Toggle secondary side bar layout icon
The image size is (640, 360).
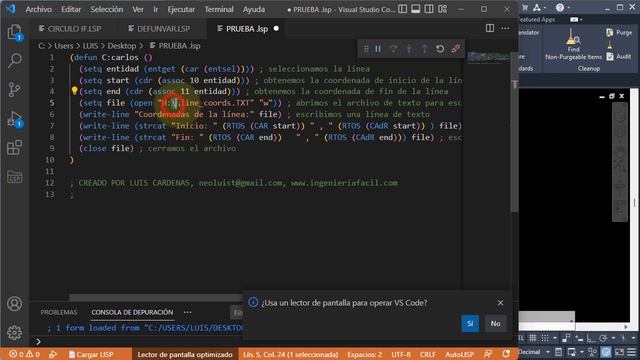(x=429, y=9)
